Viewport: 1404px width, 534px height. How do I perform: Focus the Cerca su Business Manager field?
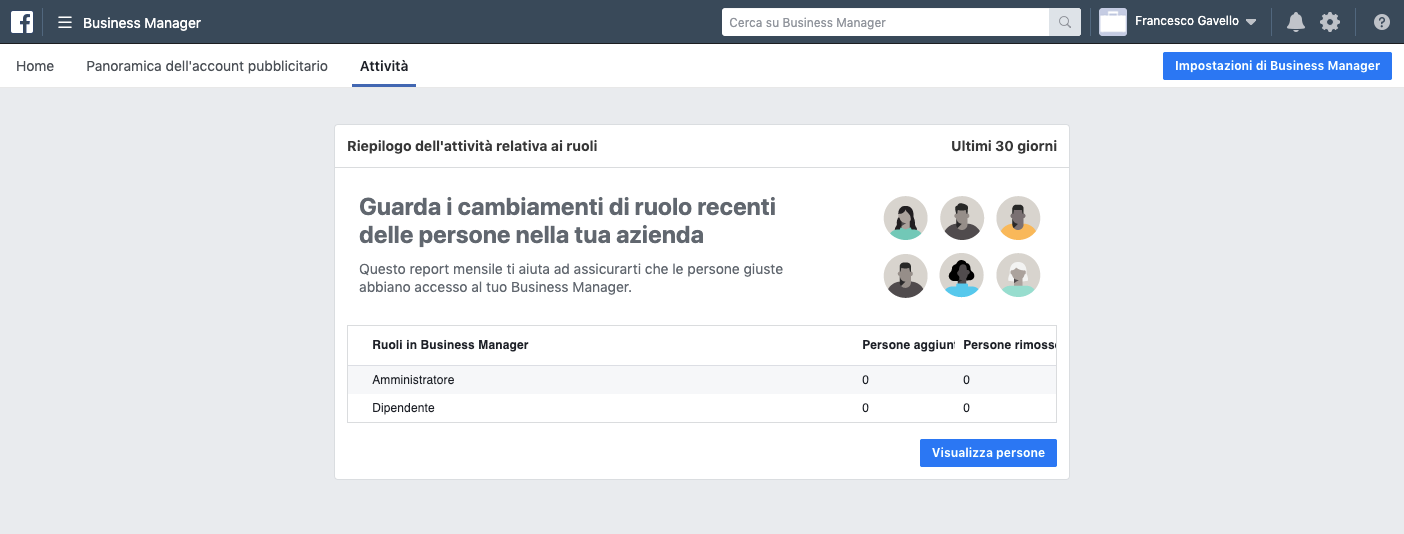(x=885, y=22)
